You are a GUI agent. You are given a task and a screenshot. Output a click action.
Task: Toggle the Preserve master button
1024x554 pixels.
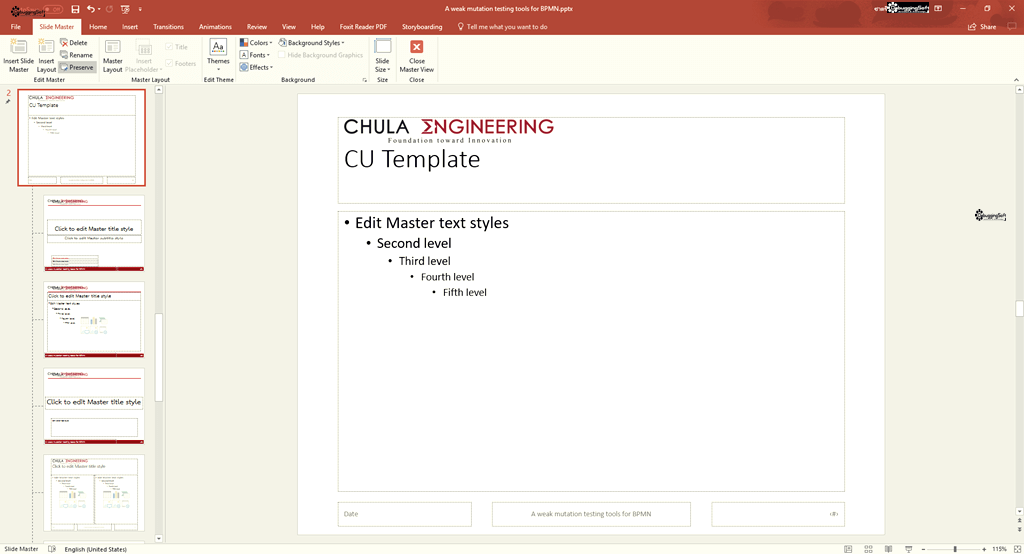[77, 67]
